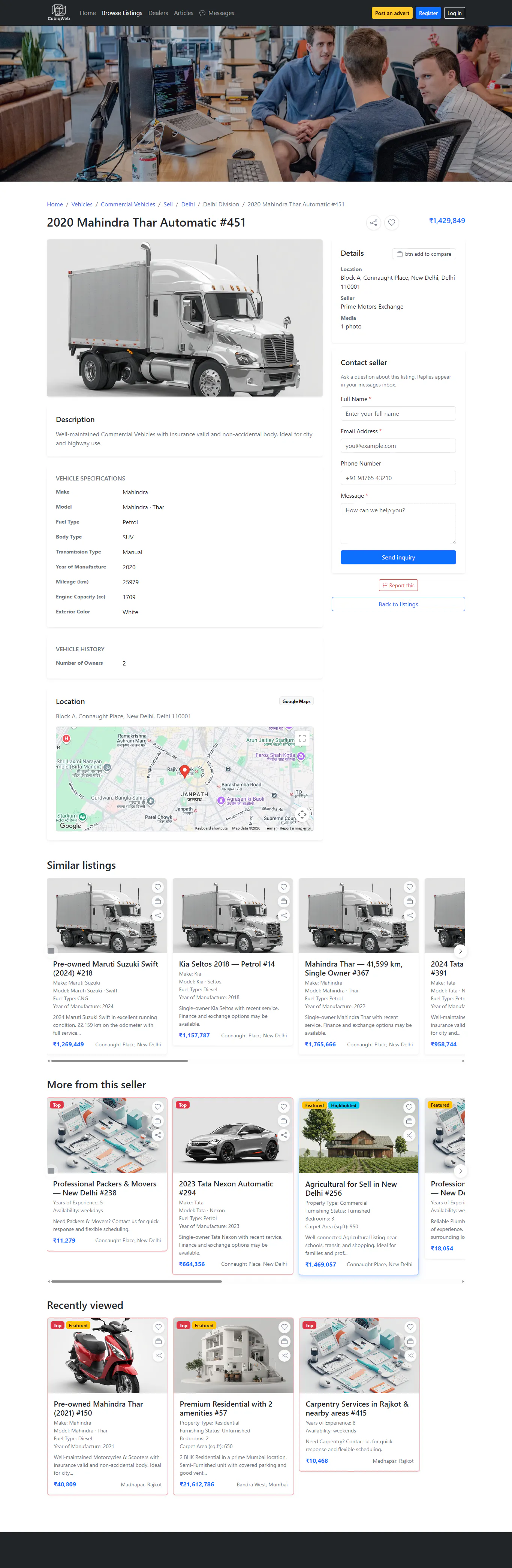Open red scooter thumbnail in Recently viewed

(x=108, y=1356)
